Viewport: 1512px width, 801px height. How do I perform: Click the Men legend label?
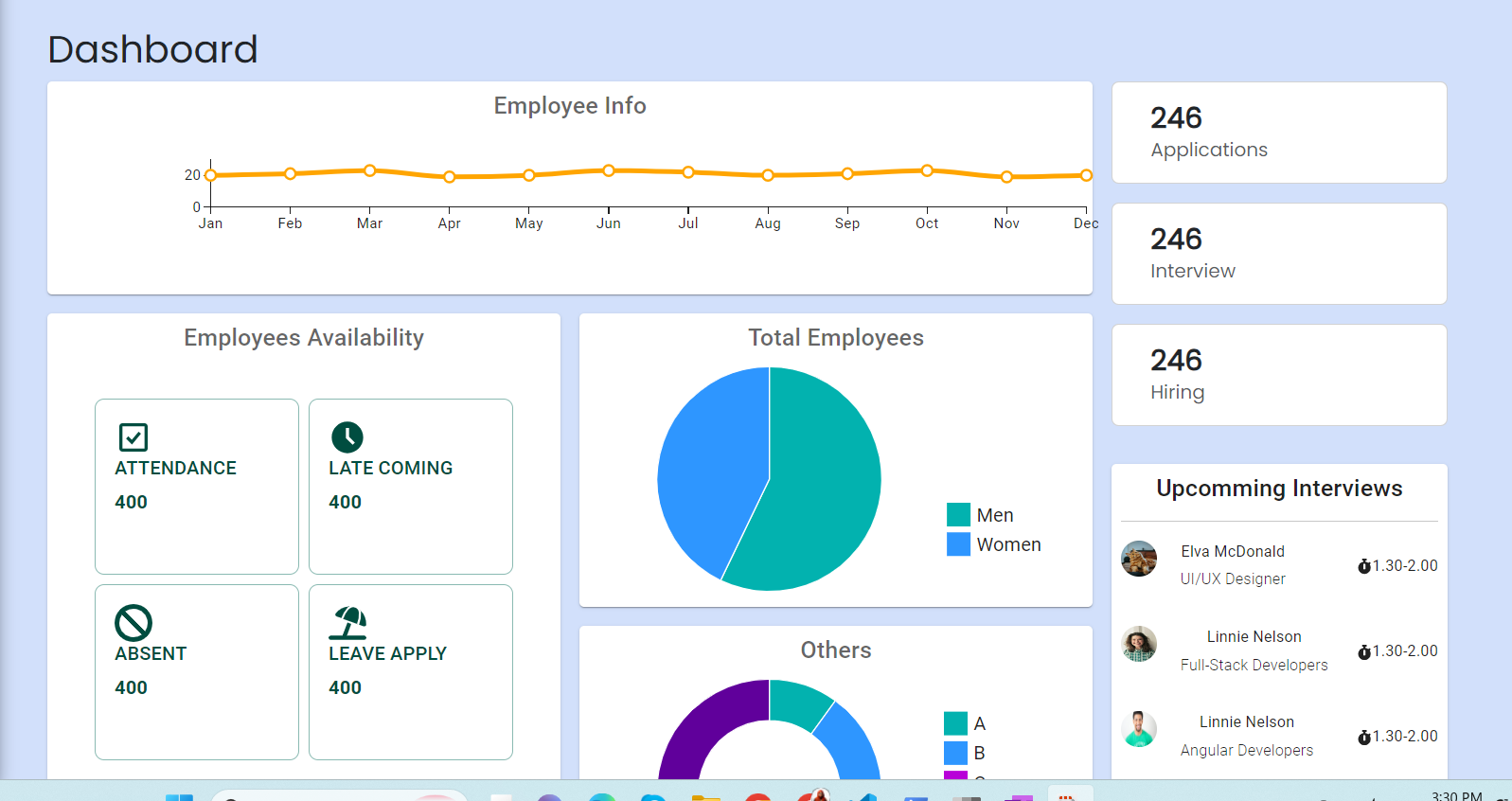[x=995, y=515]
